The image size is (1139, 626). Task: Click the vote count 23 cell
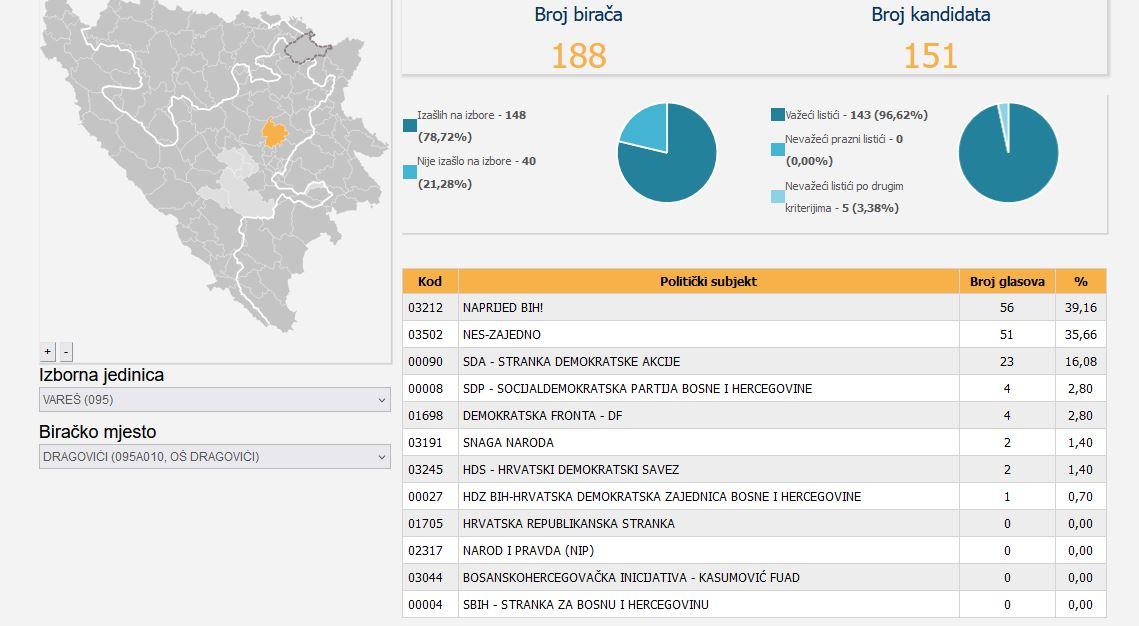(1007, 362)
